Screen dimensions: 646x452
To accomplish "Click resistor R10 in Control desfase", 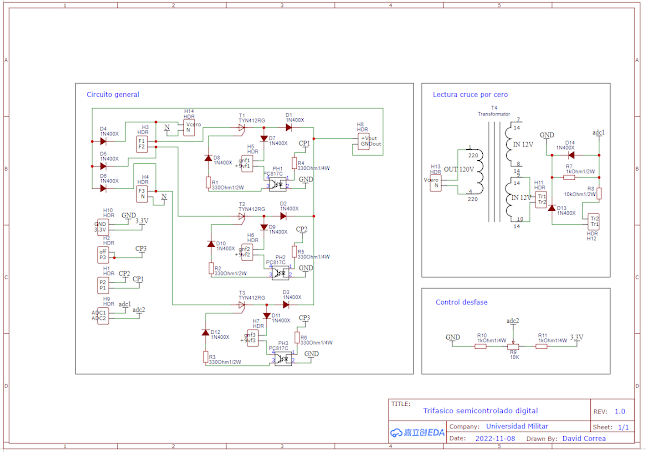I will click(x=480, y=347).
